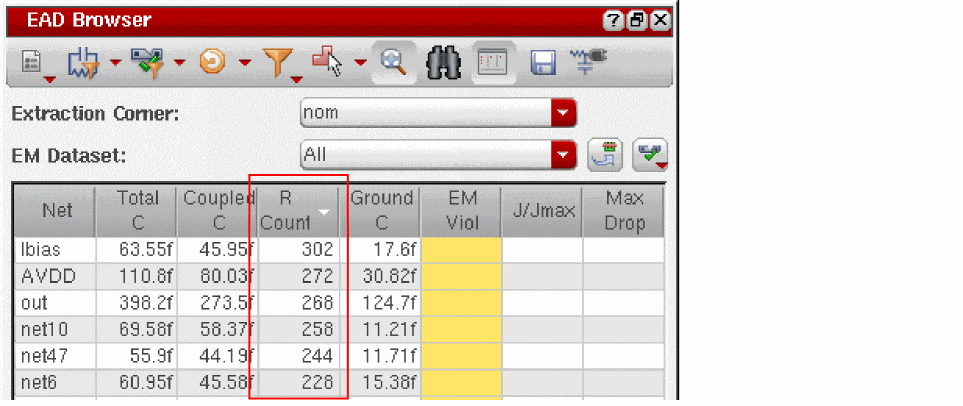Image resolution: width=963 pixels, height=406 pixels.
Task: Click Coupled C value 58.37f
Action: (x=226, y=330)
